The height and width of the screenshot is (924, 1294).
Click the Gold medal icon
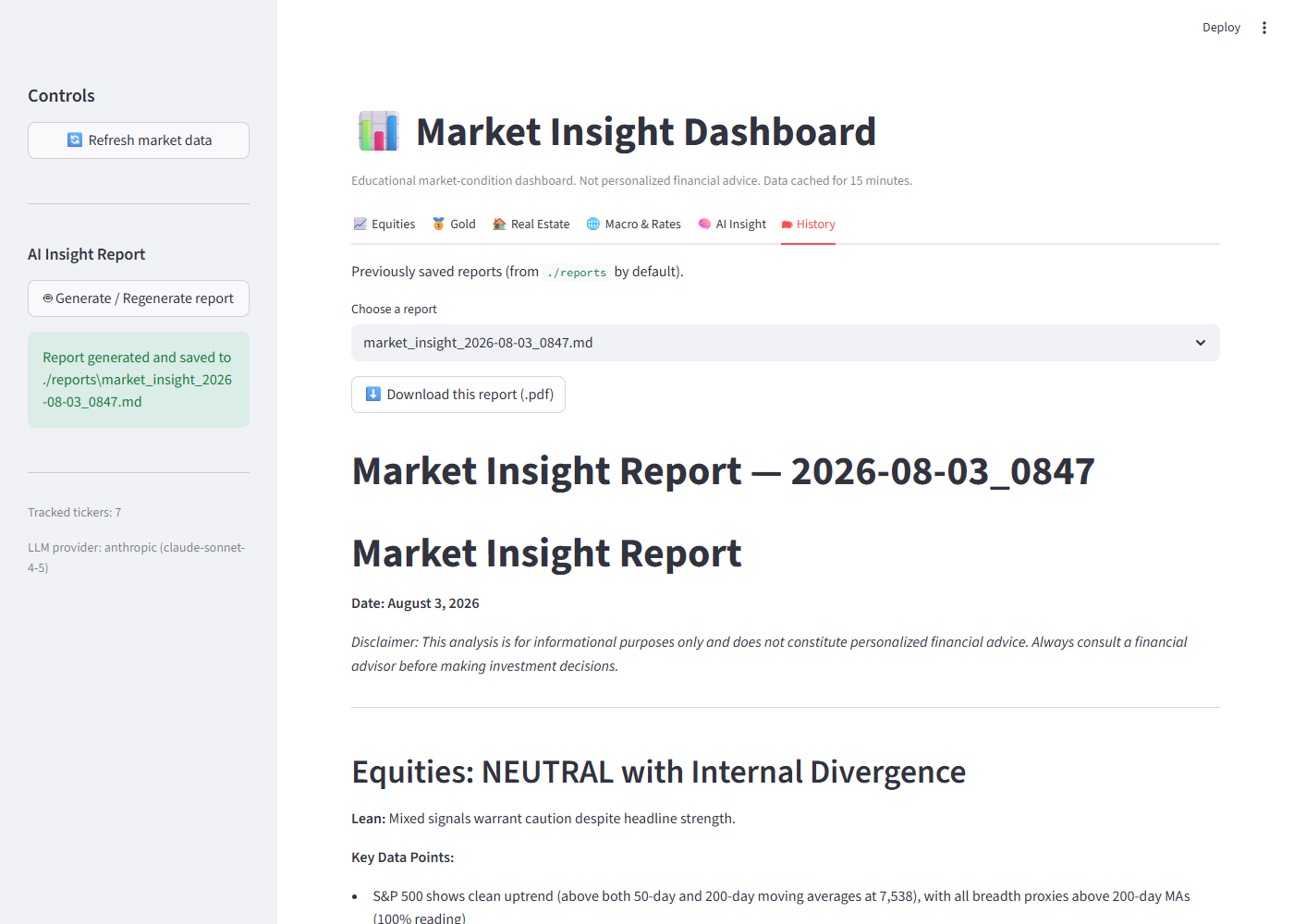[x=439, y=225]
